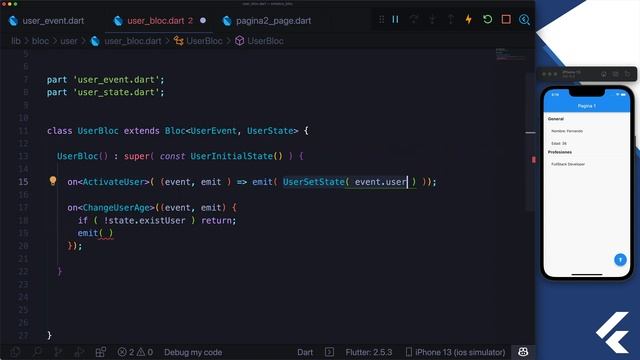Click the 'lib' breadcrumb
Viewport: 640px width, 360px height.
coord(16,41)
